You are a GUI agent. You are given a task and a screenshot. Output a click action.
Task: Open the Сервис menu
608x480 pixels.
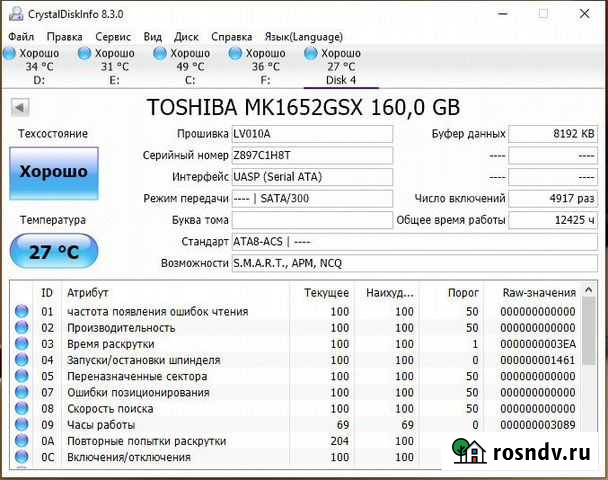point(113,37)
